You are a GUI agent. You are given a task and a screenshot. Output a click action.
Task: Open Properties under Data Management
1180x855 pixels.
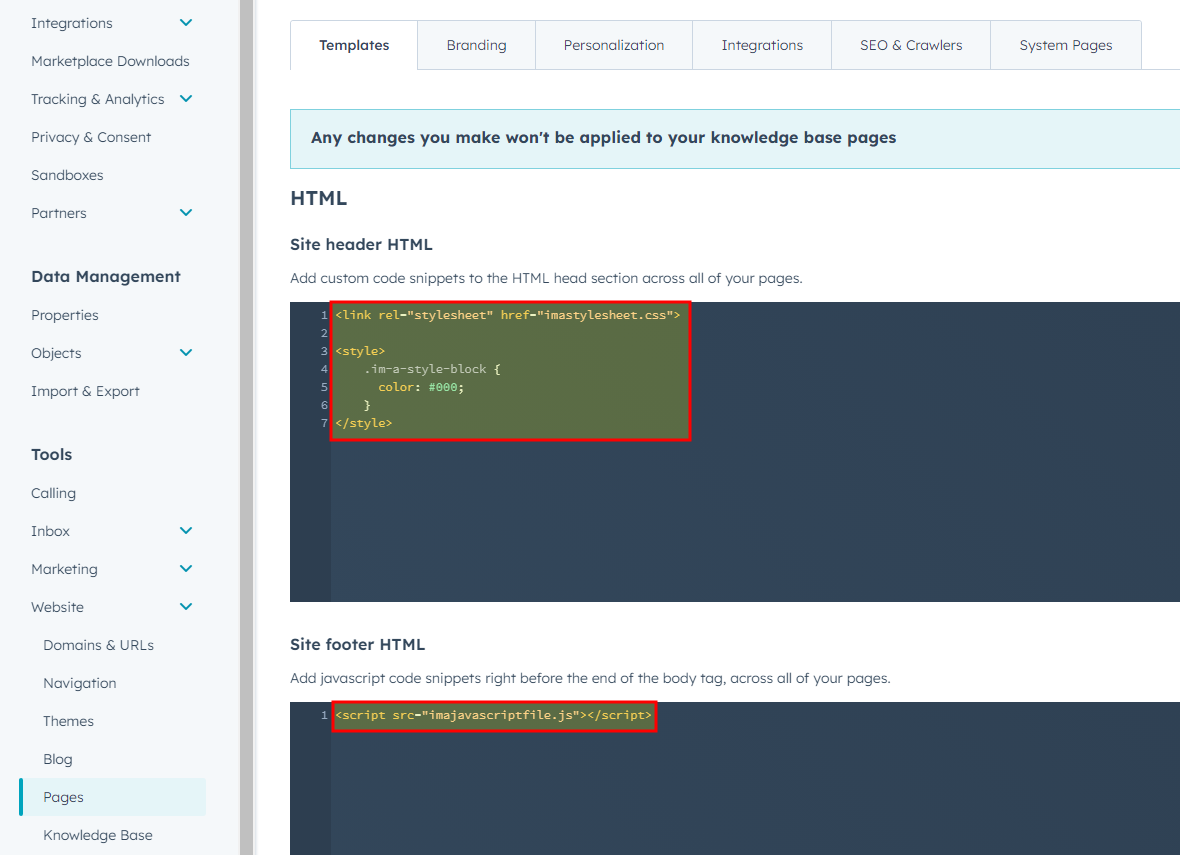tap(65, 315)
